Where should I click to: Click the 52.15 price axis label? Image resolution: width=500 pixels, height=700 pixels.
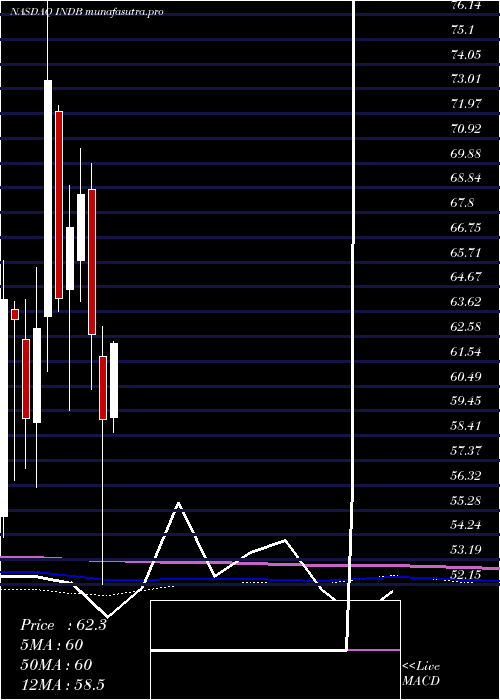click(466, 574)
